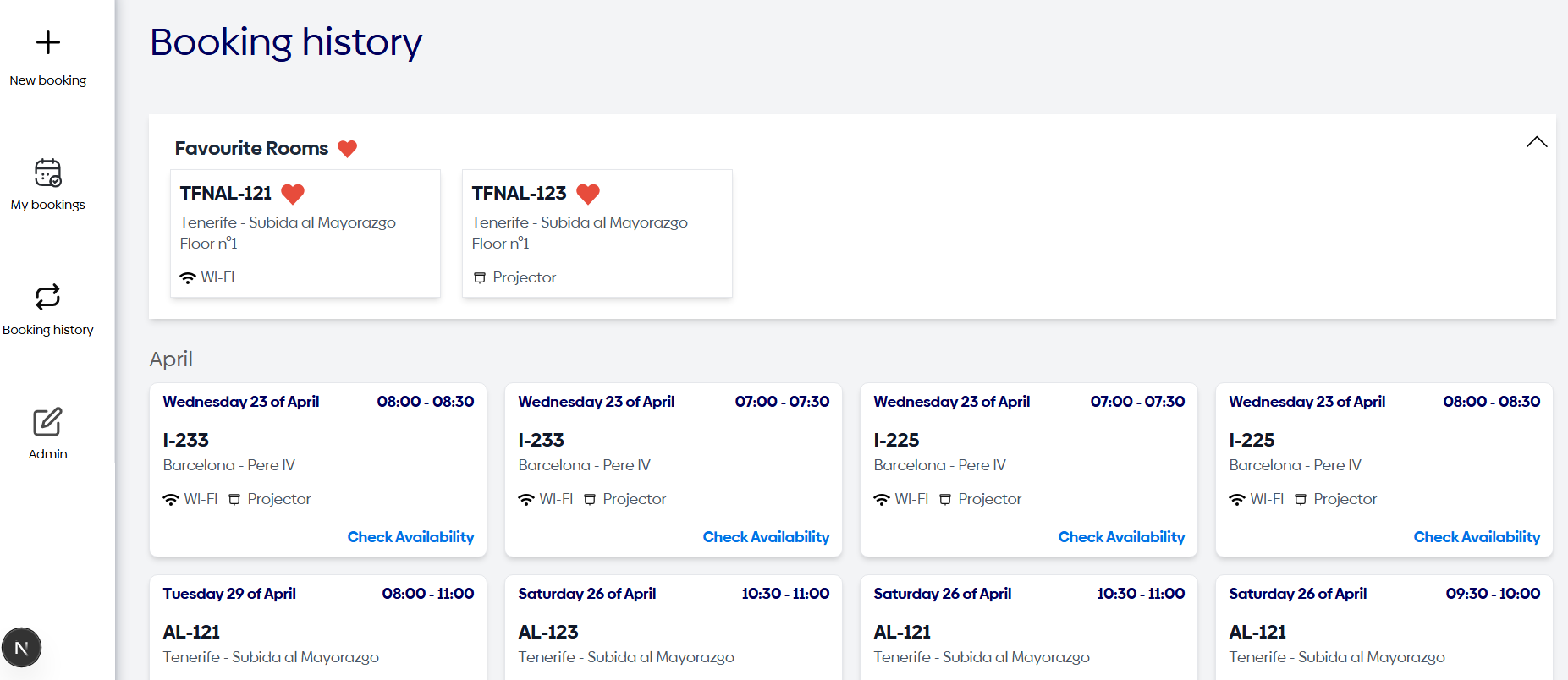
Task: Select the Tuesday 29 of April AL-121 booking
Action: coord(317,630)
